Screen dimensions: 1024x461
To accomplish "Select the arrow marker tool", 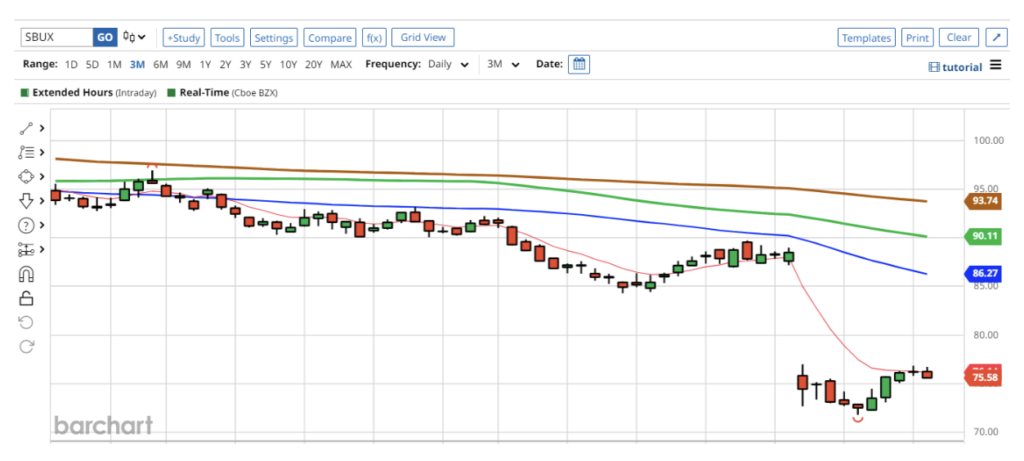I will [x=26, y=201].
